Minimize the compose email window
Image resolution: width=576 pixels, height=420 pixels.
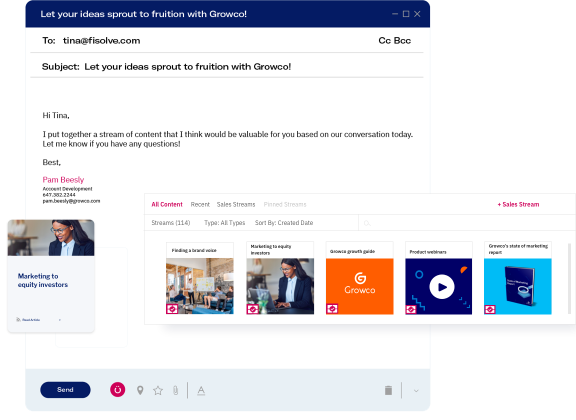(395, 14)
